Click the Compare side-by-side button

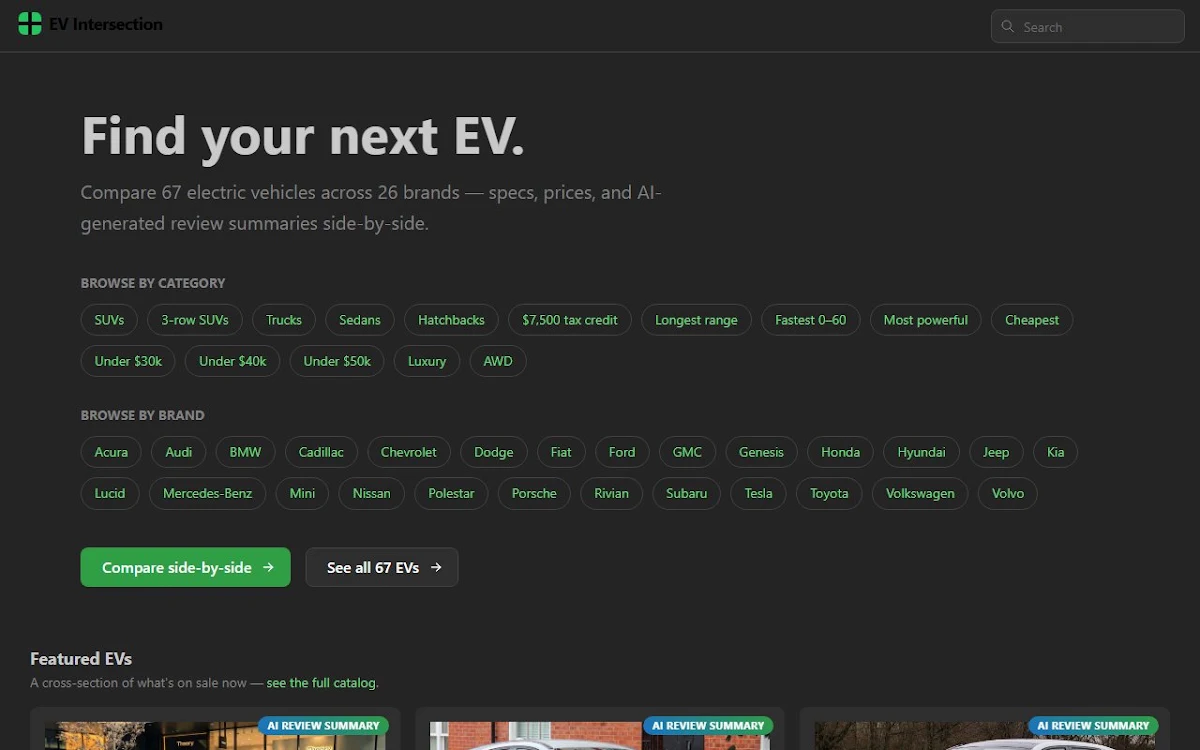(186, 567)
